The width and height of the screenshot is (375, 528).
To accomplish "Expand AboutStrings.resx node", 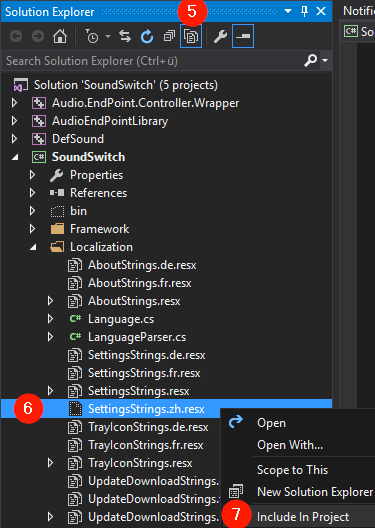I will [50, 301].
